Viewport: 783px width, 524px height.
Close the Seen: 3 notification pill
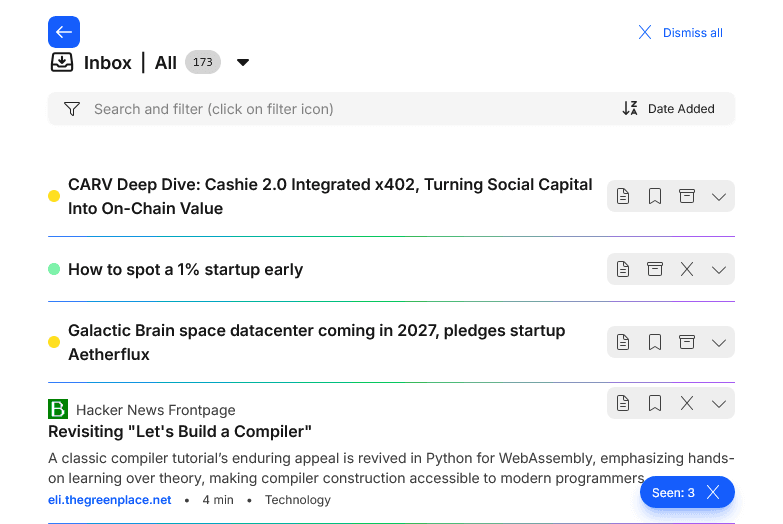coord(712,492)
